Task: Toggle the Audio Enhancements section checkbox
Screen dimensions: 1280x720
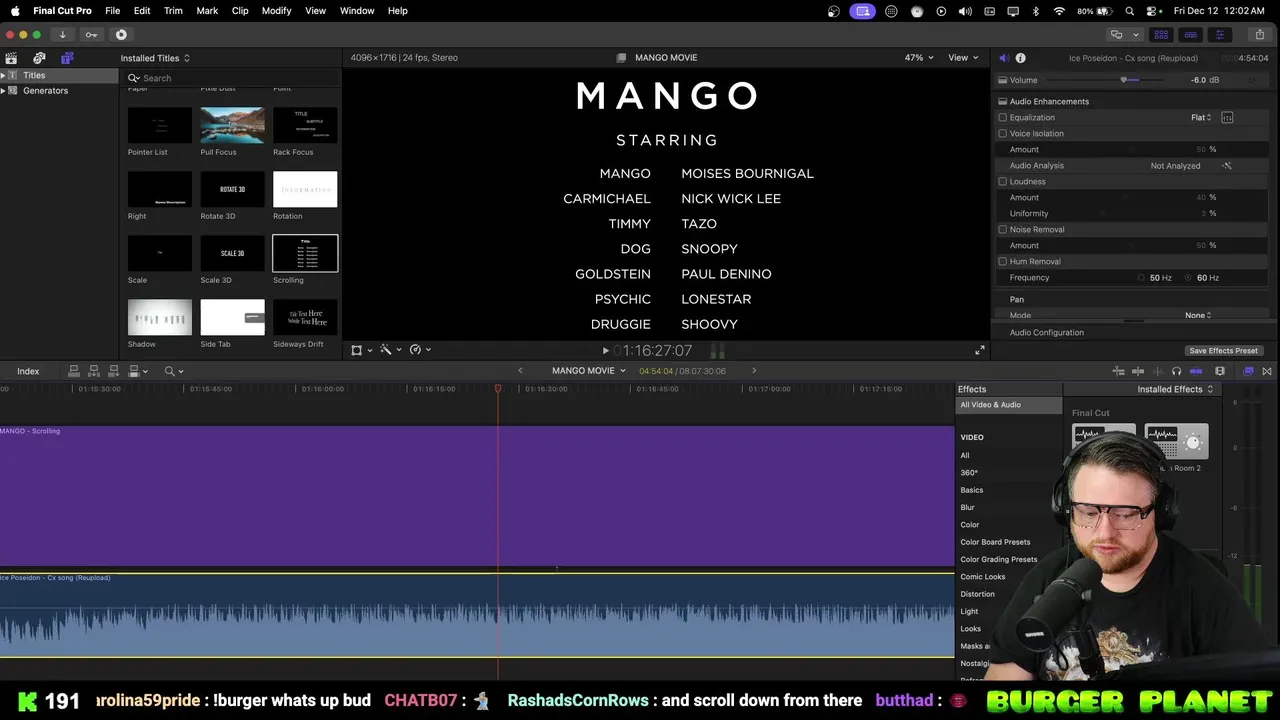Action: [x=1002, y=102]
